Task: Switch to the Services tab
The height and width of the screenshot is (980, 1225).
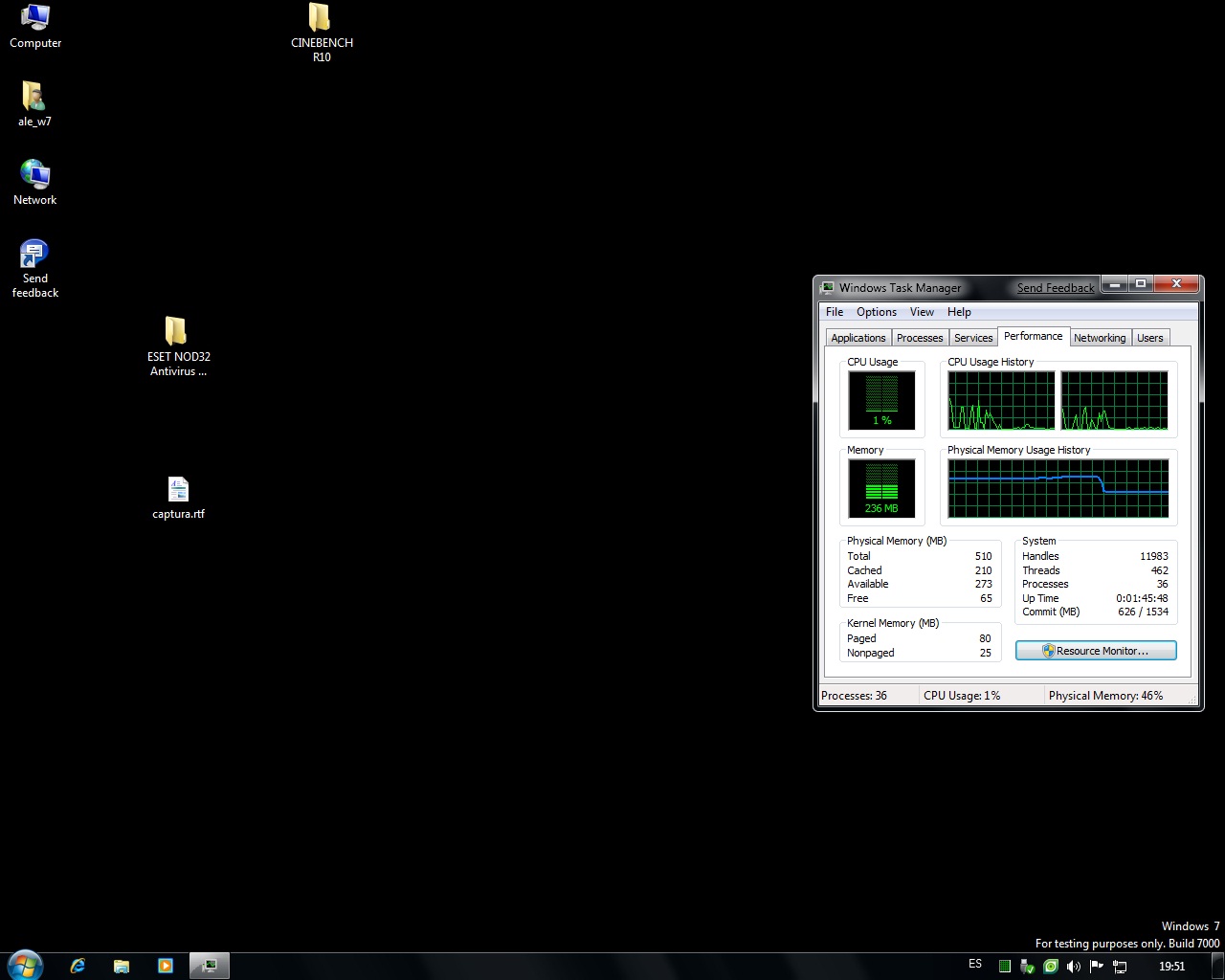Action: [x=973, y=338]
